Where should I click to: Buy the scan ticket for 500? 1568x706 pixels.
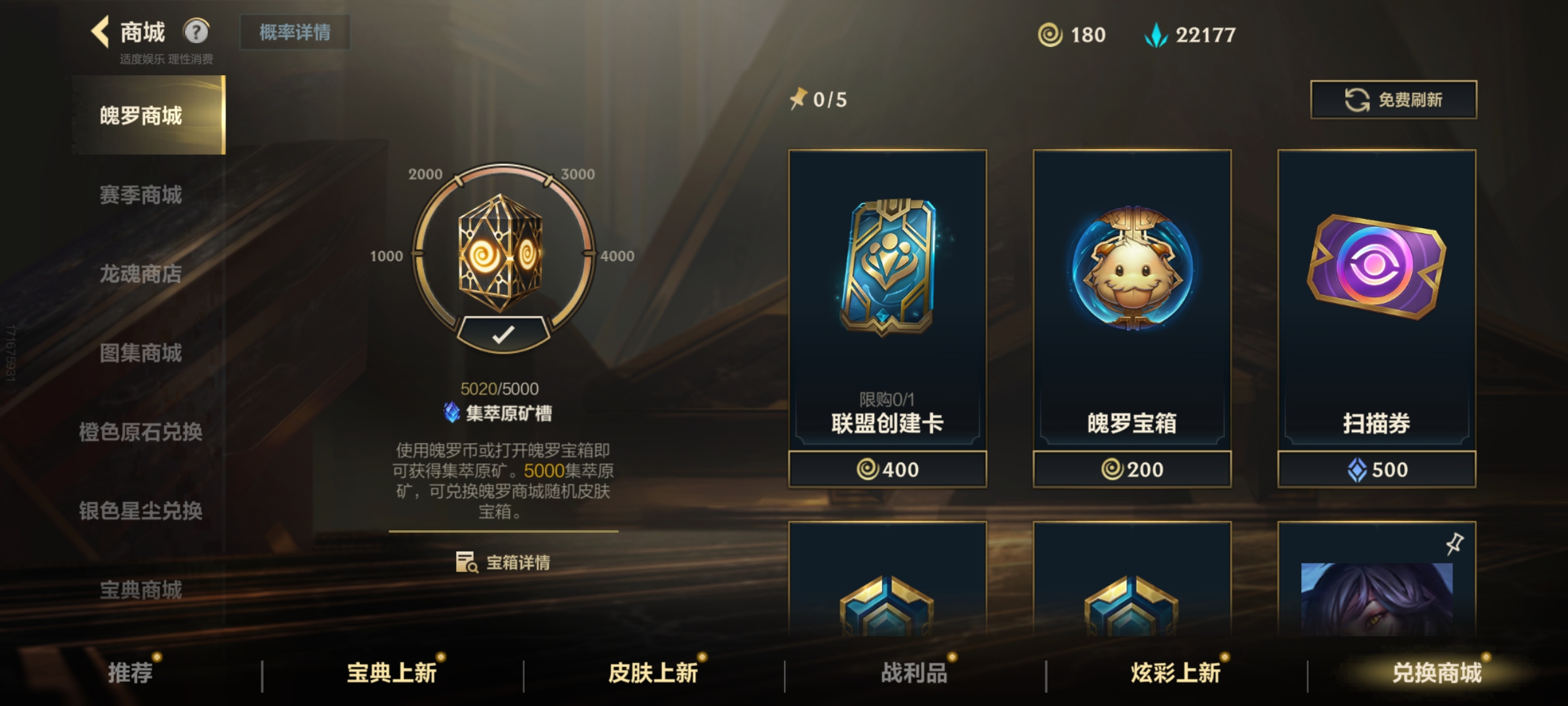click(x=1377, y=469)
